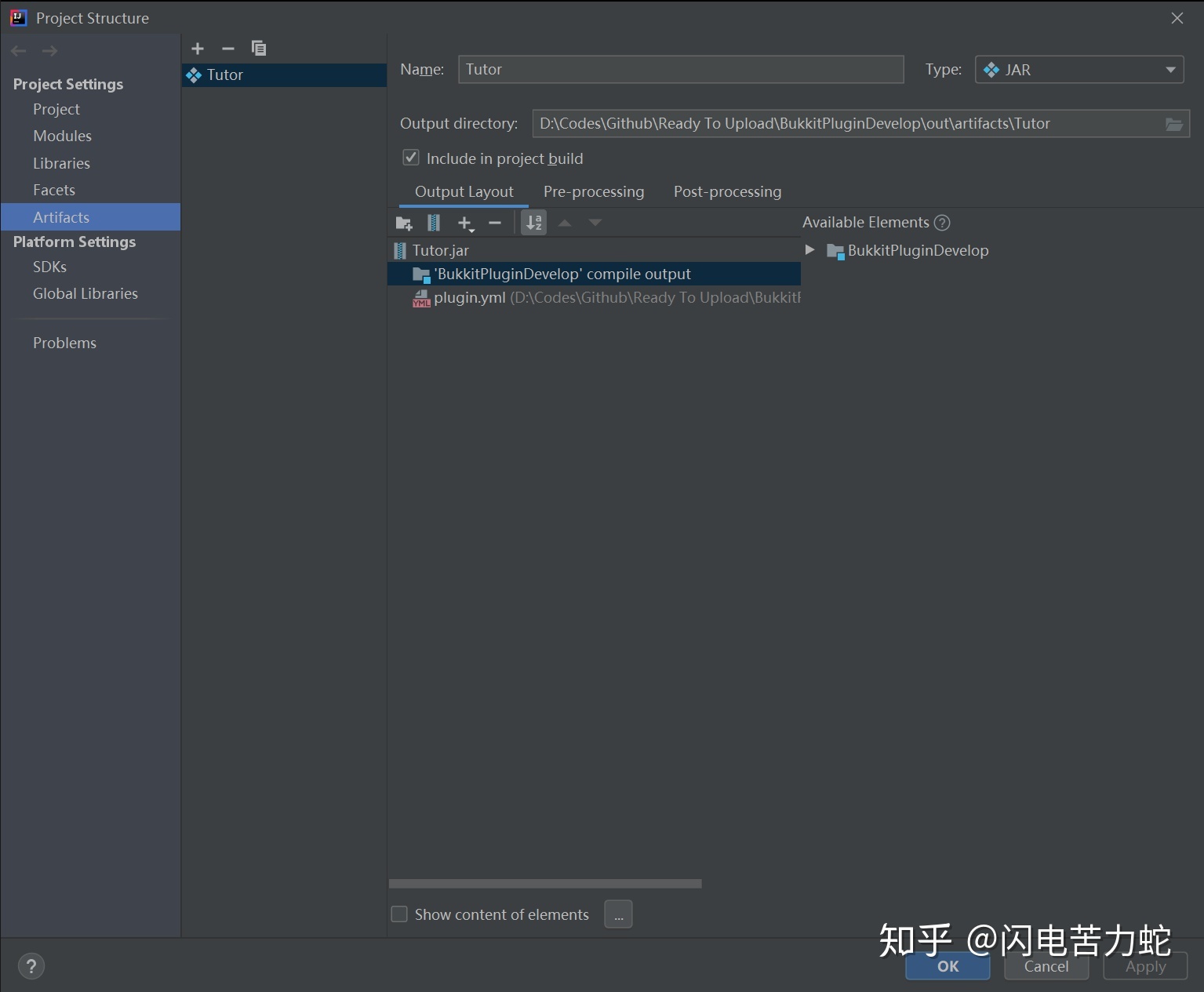Click BukkitPluginDevelop module folder icon
The image size is (1204, 992).
click(835, 251)
